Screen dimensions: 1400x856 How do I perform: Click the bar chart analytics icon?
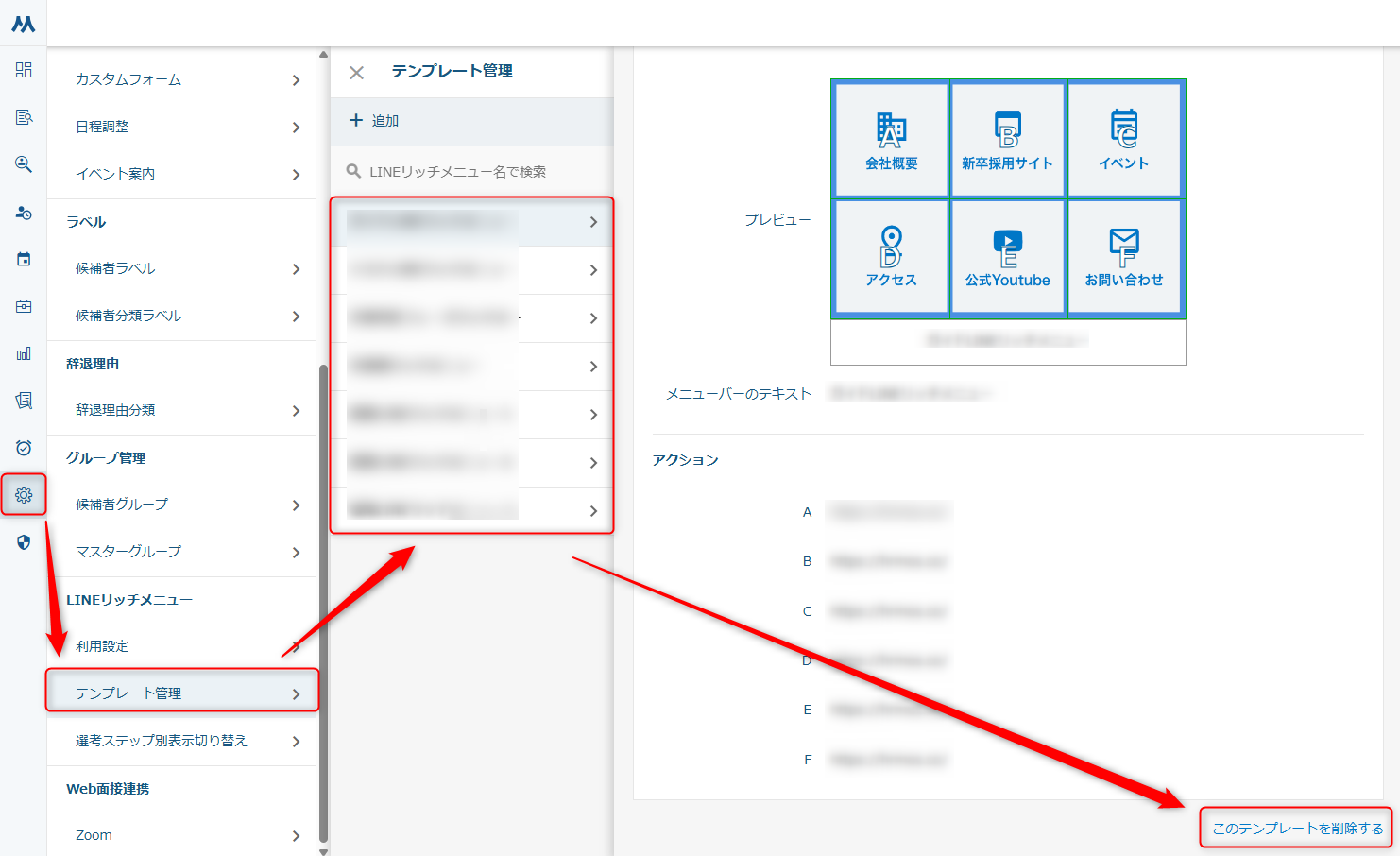coord(24,353)
